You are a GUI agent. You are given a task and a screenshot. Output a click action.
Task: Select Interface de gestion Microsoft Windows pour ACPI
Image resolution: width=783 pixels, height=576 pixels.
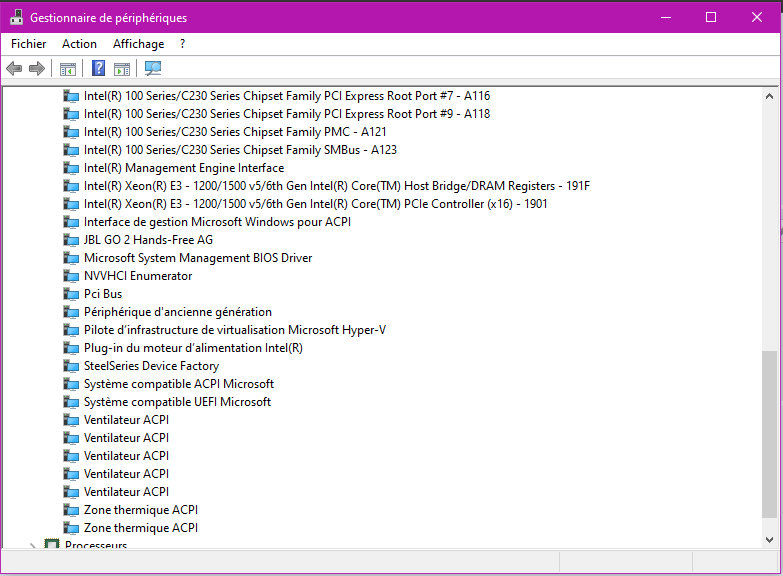(x=217, y=222)
